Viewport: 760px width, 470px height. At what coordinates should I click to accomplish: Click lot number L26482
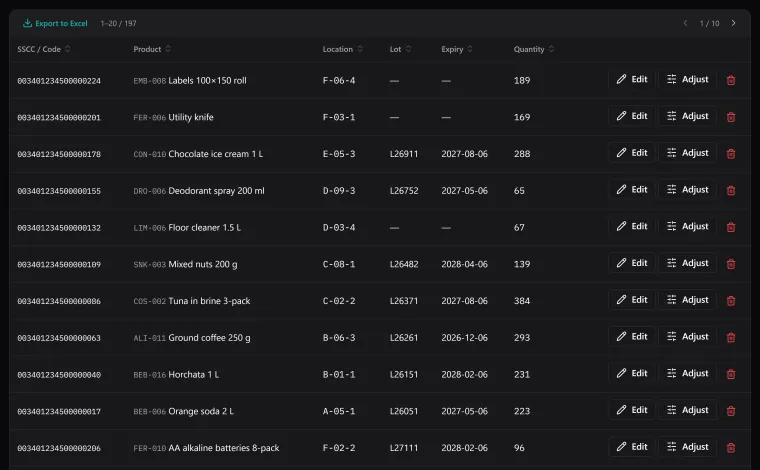point(404,264)
